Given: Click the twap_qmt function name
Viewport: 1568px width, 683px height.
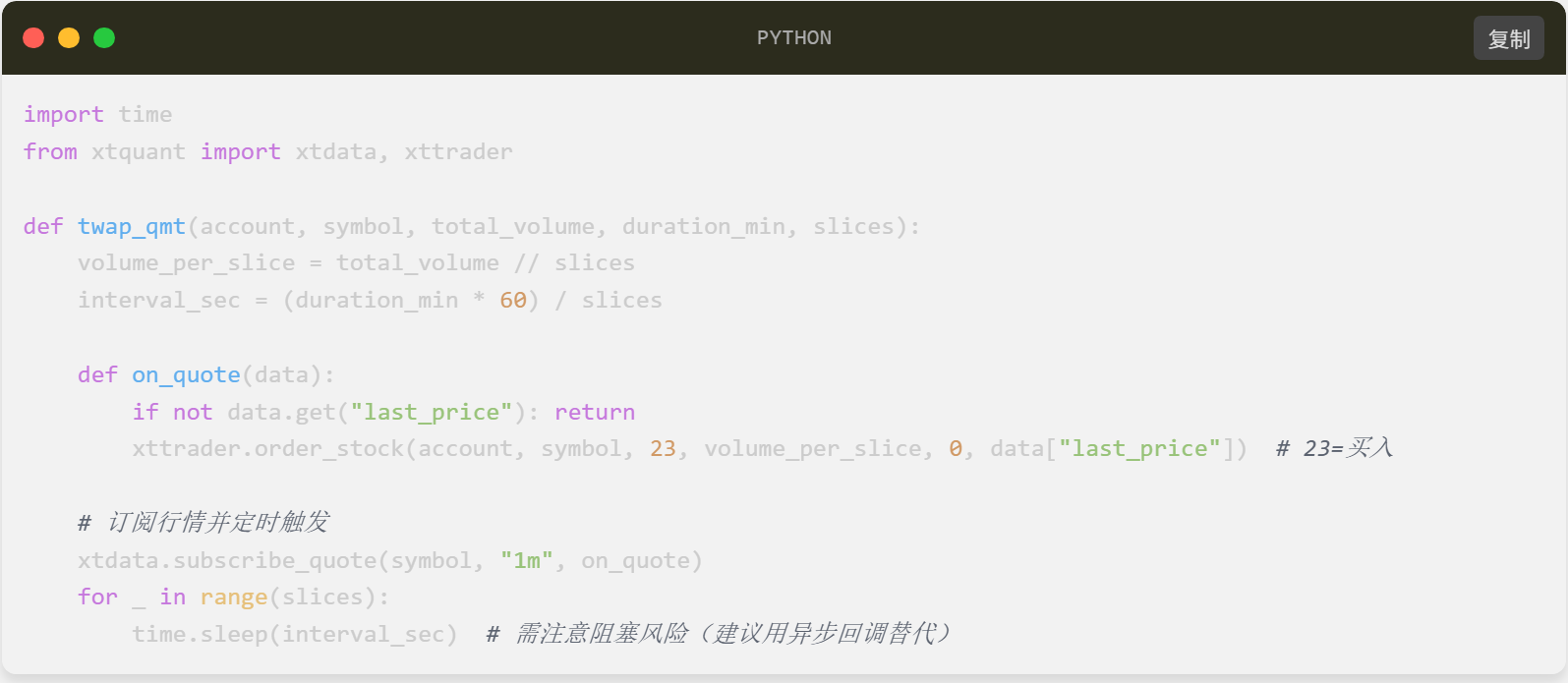Looking at the screenshot, I should 132,227.
